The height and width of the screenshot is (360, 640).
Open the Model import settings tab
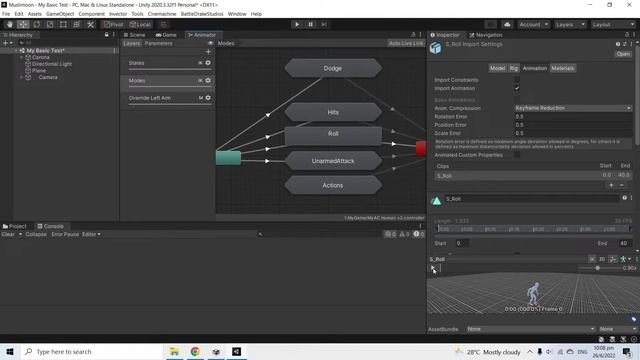[x=497, y=68]
